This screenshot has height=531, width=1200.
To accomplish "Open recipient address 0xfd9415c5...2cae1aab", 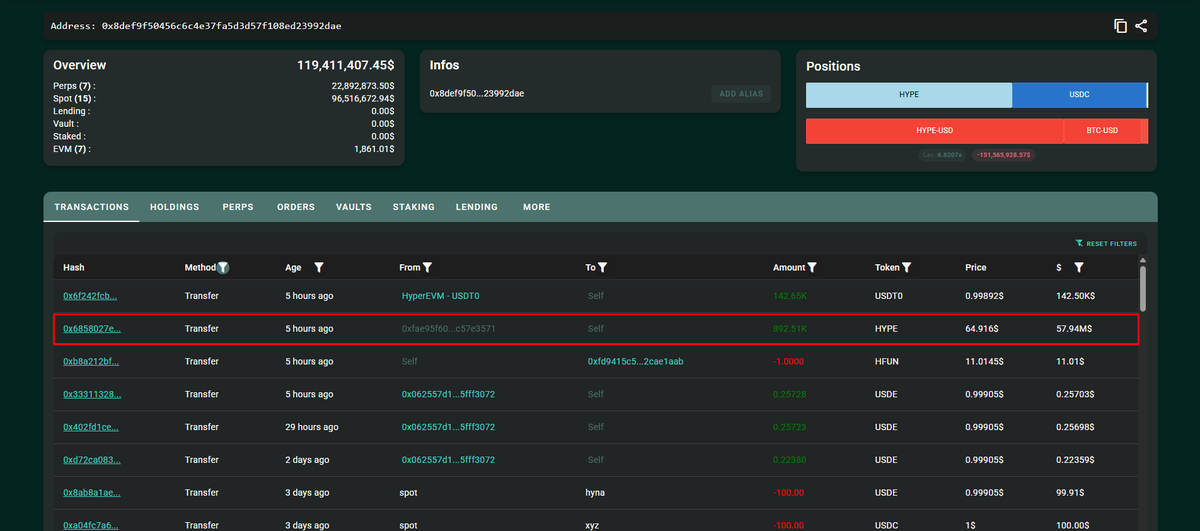I will coord(634,361).
